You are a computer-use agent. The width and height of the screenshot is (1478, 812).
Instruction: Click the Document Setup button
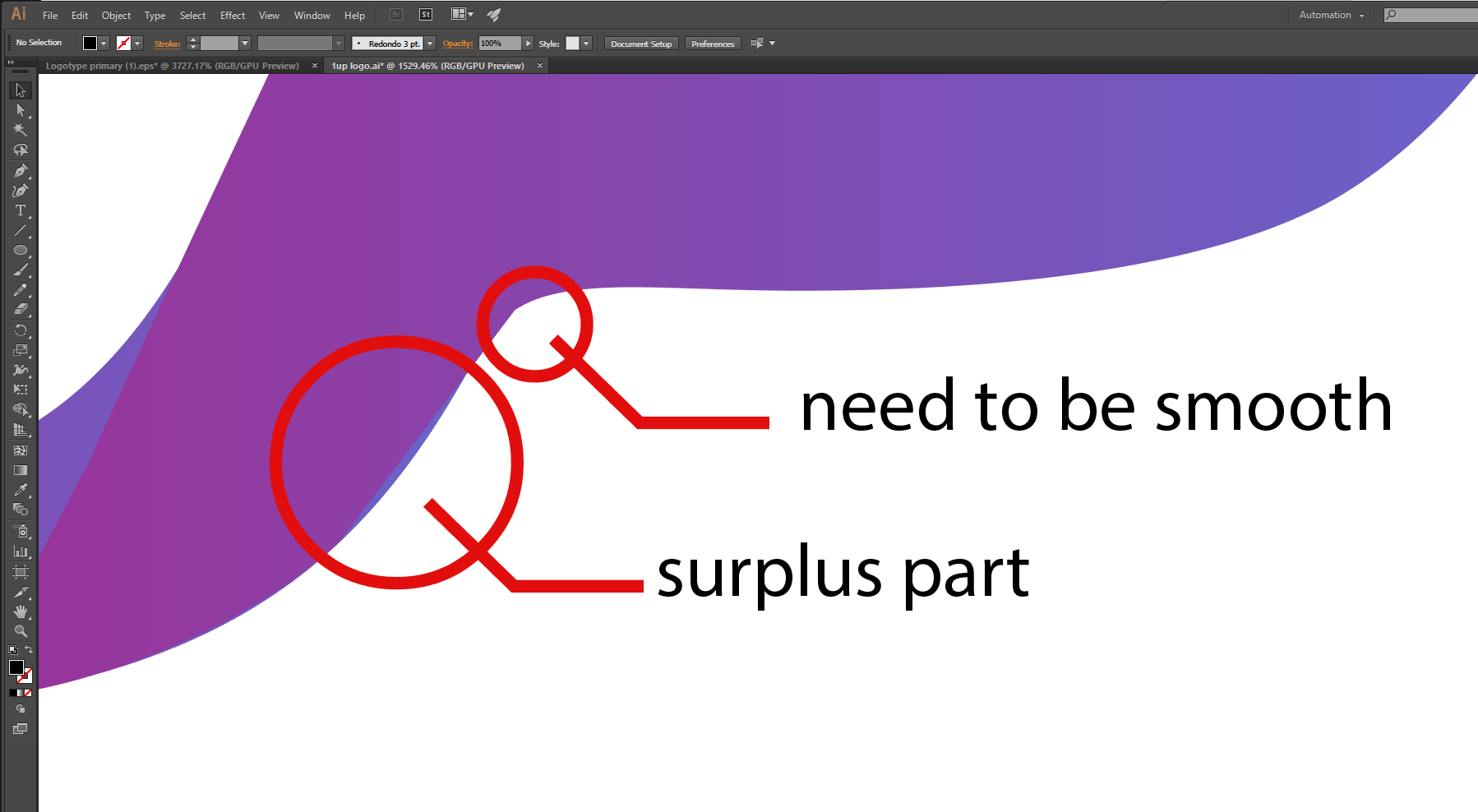[641, 44]
